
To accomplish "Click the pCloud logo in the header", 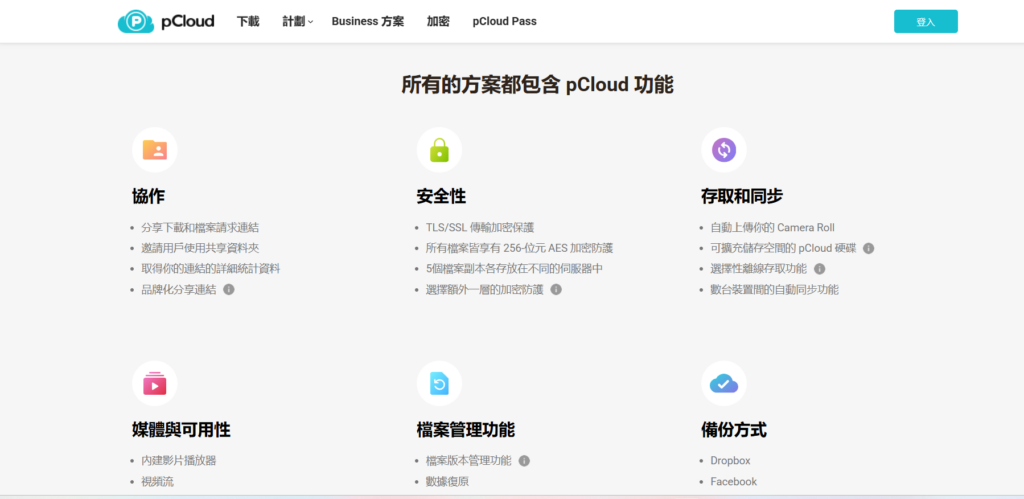I will [x=166, y=22].
